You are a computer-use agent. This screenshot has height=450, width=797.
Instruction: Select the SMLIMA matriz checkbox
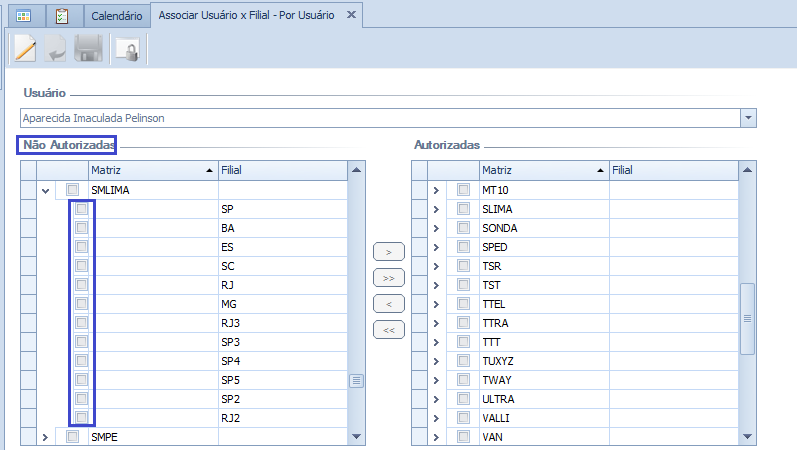(x=72, y=190)
